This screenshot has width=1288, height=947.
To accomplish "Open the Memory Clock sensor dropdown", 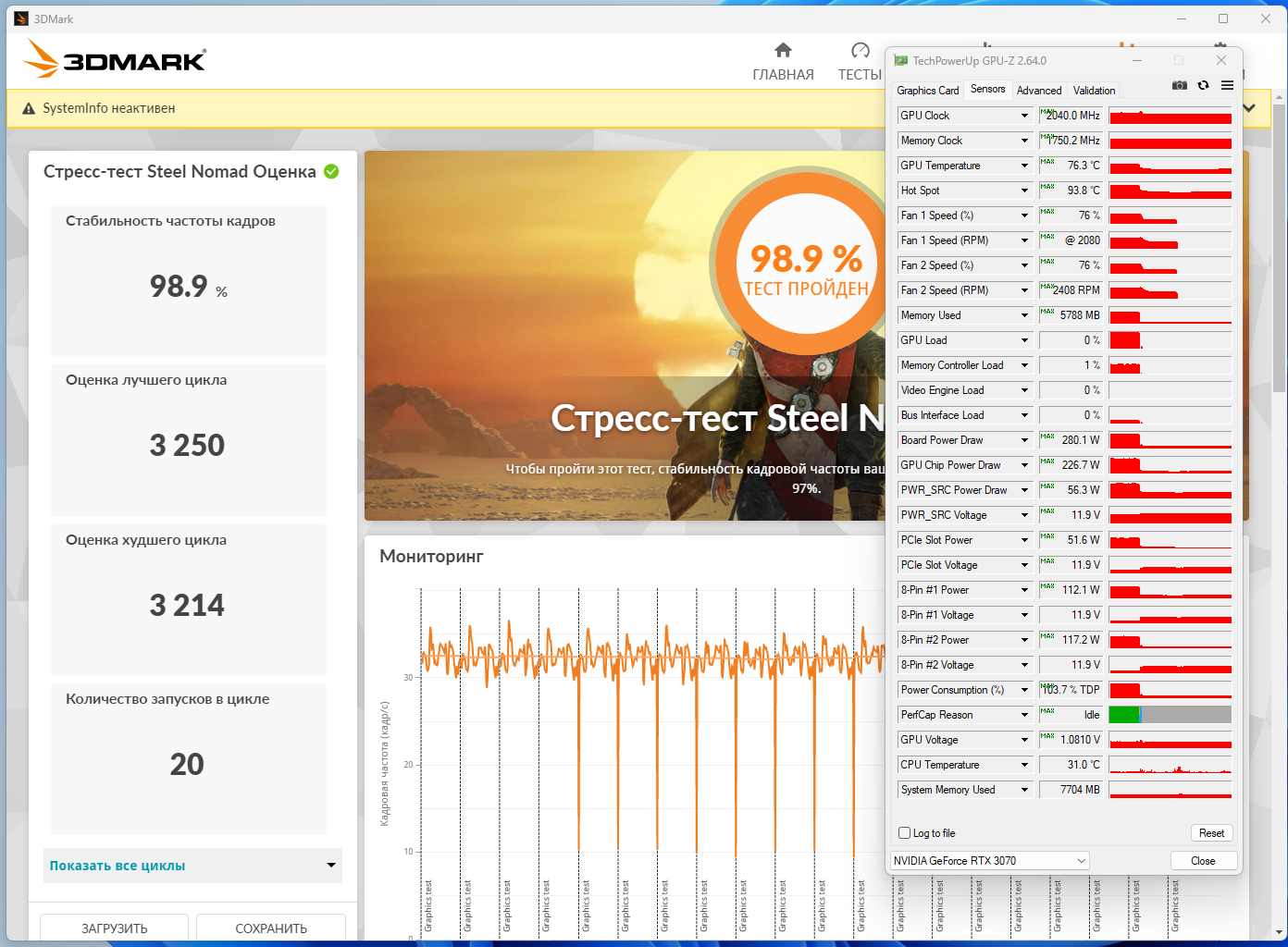I will [1025, 141].
